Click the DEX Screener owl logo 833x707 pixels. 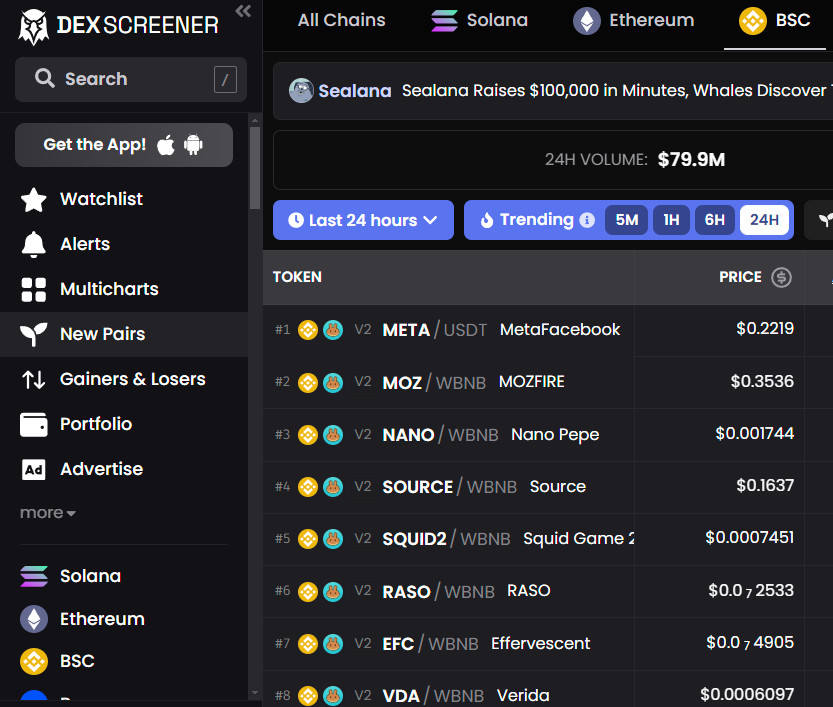click(x=33, y=27)
